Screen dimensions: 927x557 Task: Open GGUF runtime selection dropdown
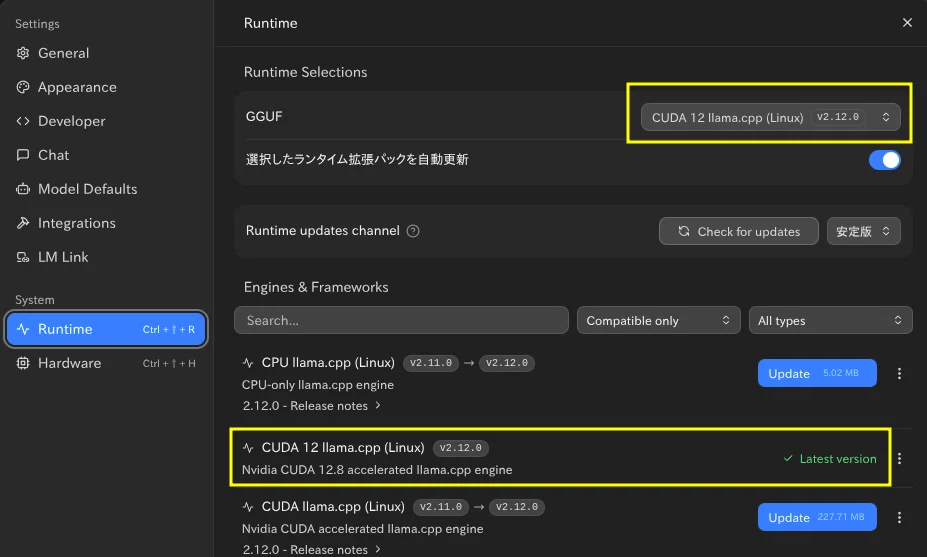(770, 117)
